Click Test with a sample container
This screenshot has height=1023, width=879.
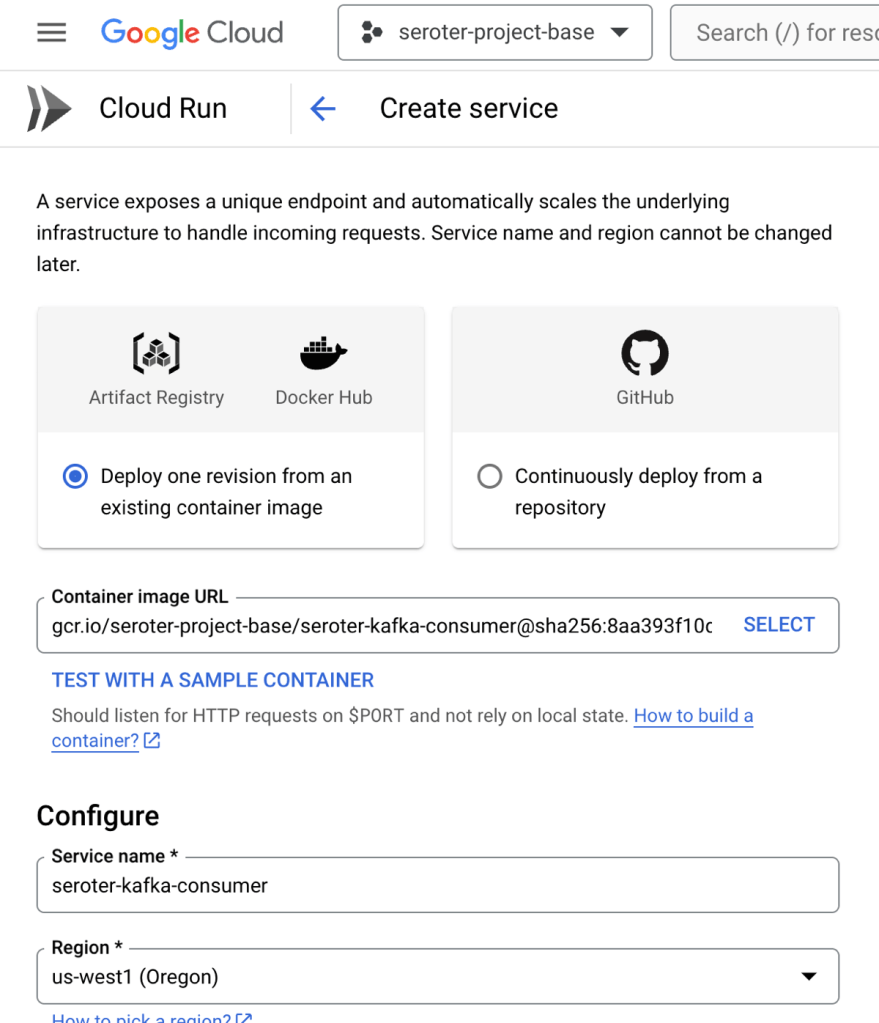(213, 681)
